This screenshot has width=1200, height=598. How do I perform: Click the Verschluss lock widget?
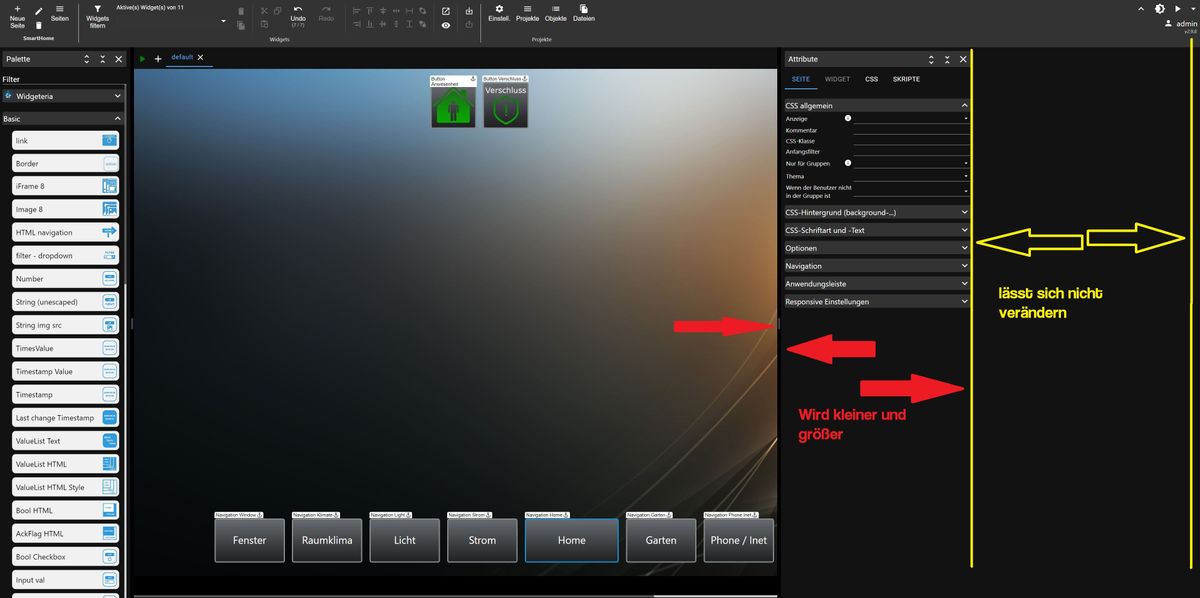(x=505, y=105)
